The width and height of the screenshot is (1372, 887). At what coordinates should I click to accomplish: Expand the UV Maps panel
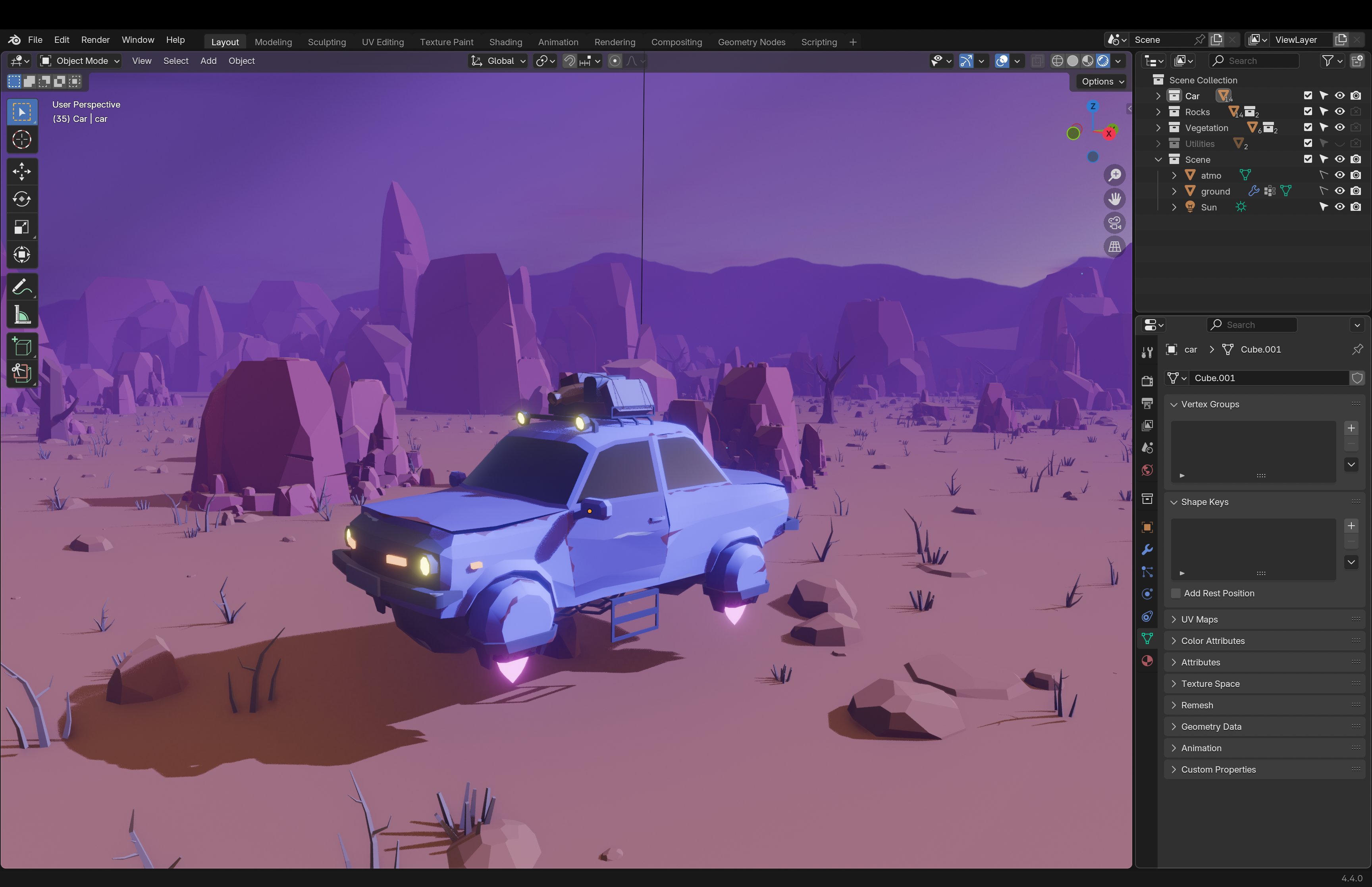pyautogui.click(x=1199, y=619)
